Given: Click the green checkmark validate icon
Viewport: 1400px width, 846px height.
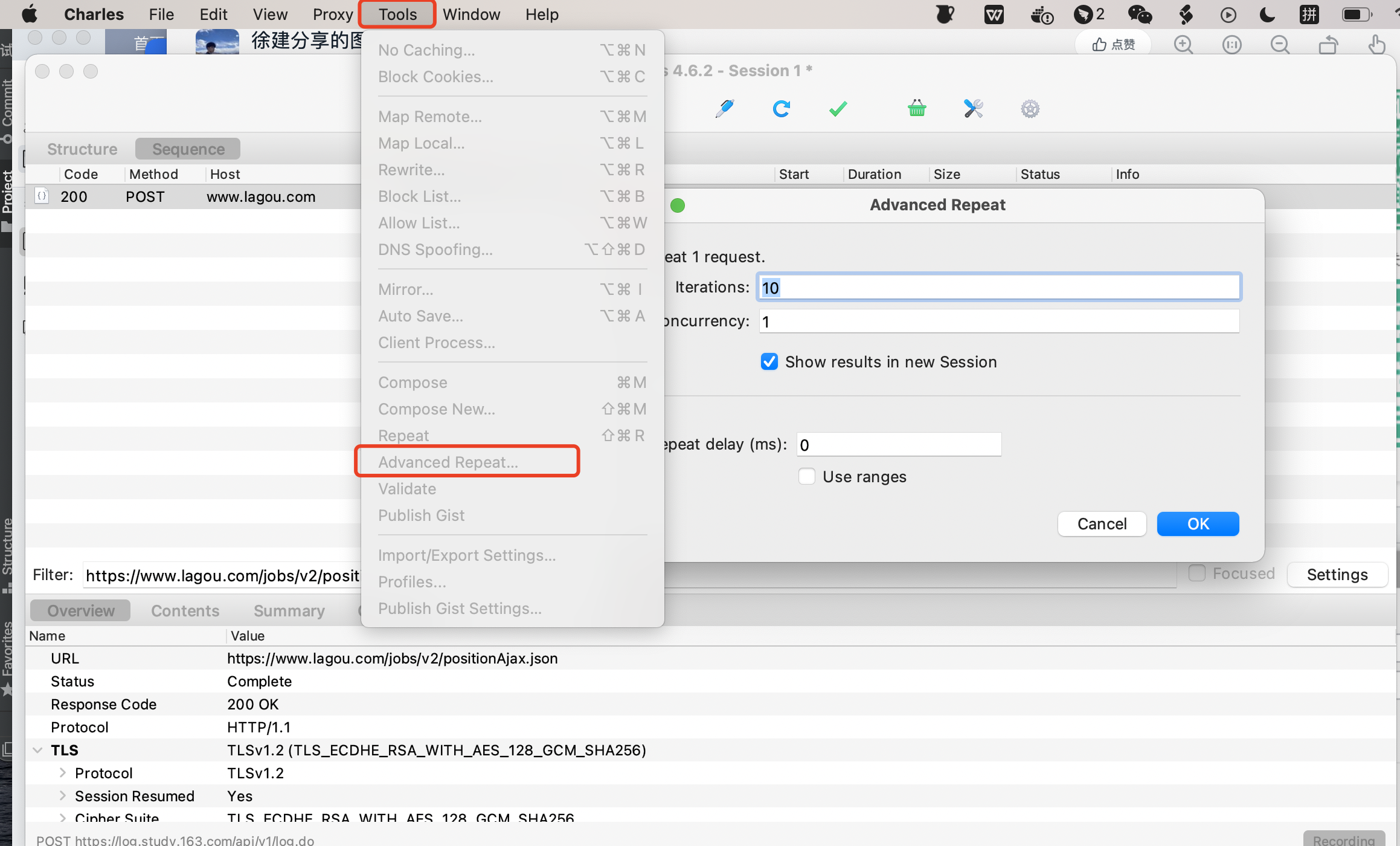Looking at the screenshot, I should tap(838, 109).
